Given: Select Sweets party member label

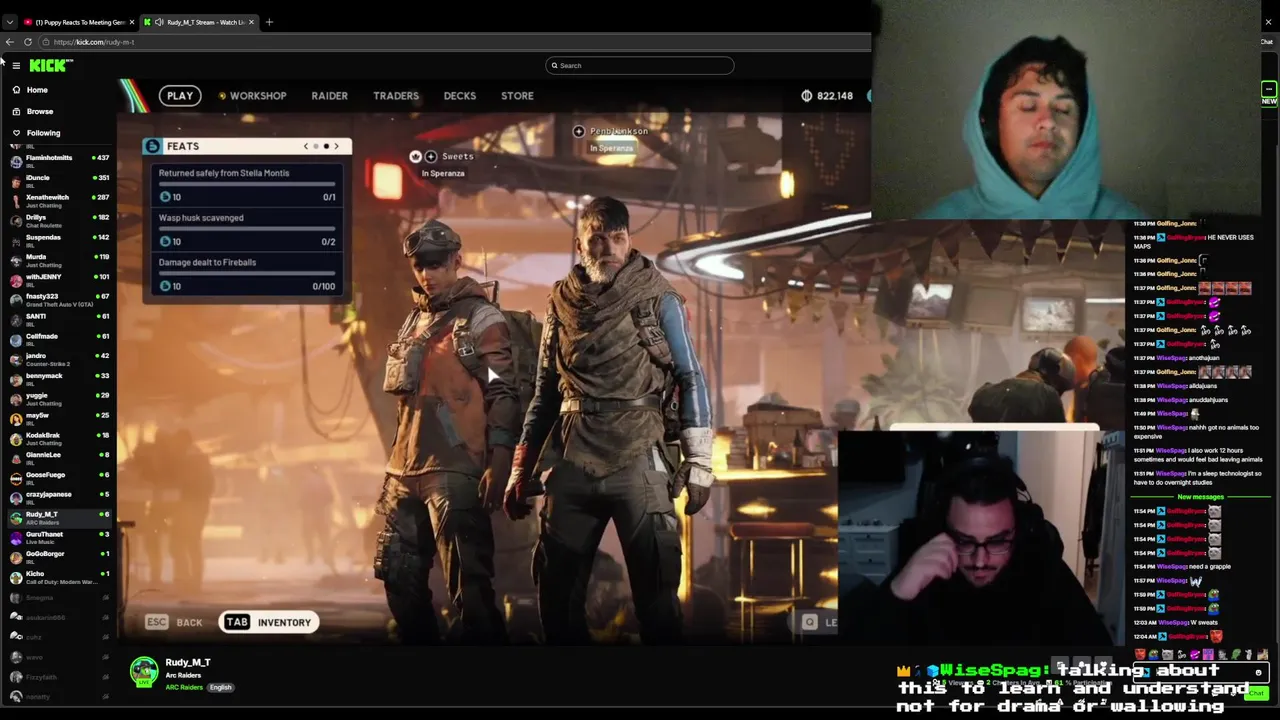Looking at the screenshot, I should point(457,156).
